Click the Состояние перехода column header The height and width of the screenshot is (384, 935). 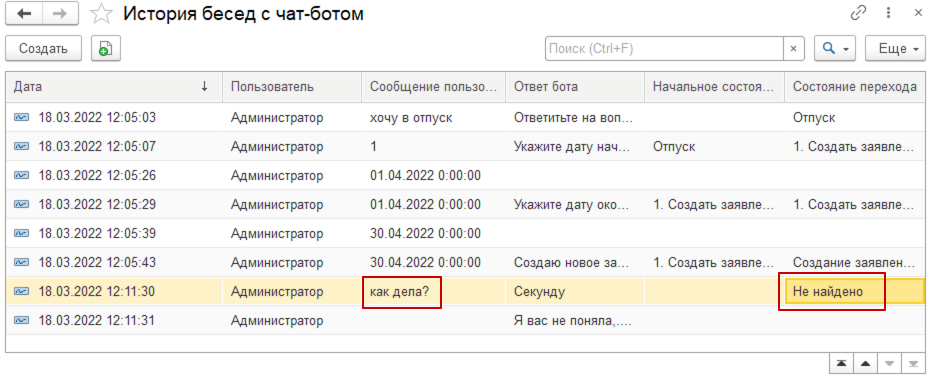point(855,86)
